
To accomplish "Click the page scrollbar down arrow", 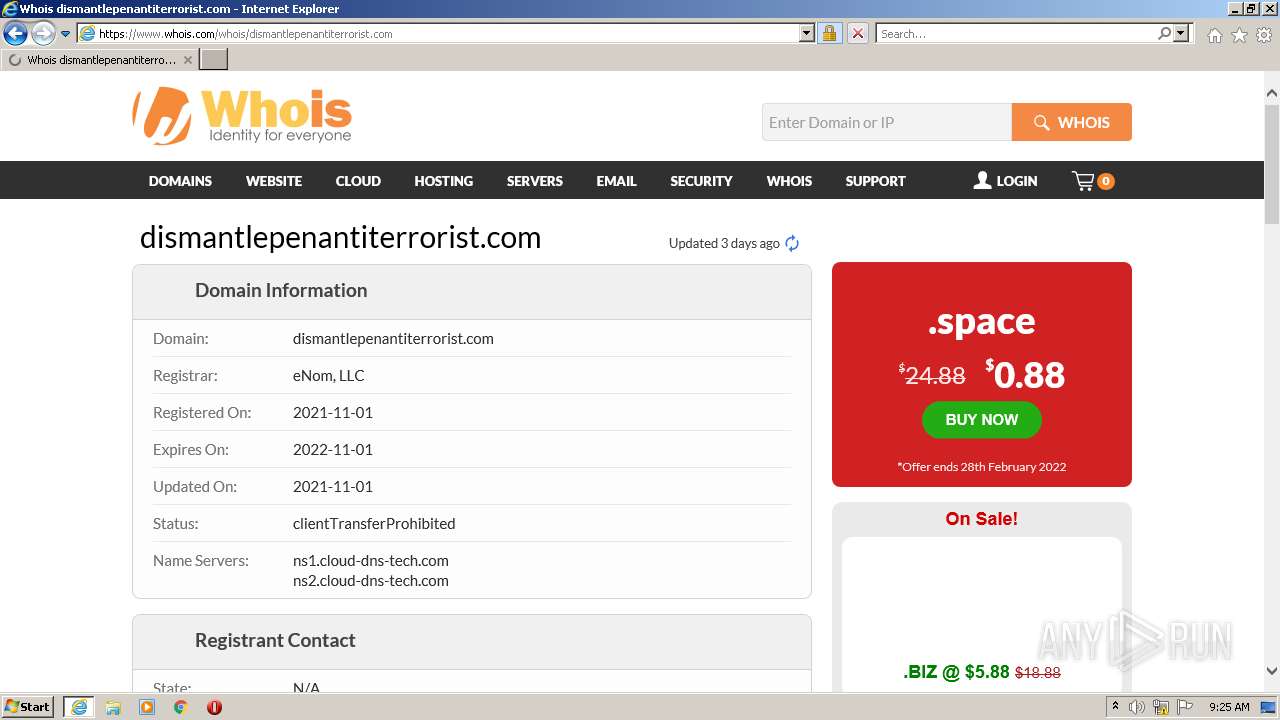I will tap(1271, 671).
